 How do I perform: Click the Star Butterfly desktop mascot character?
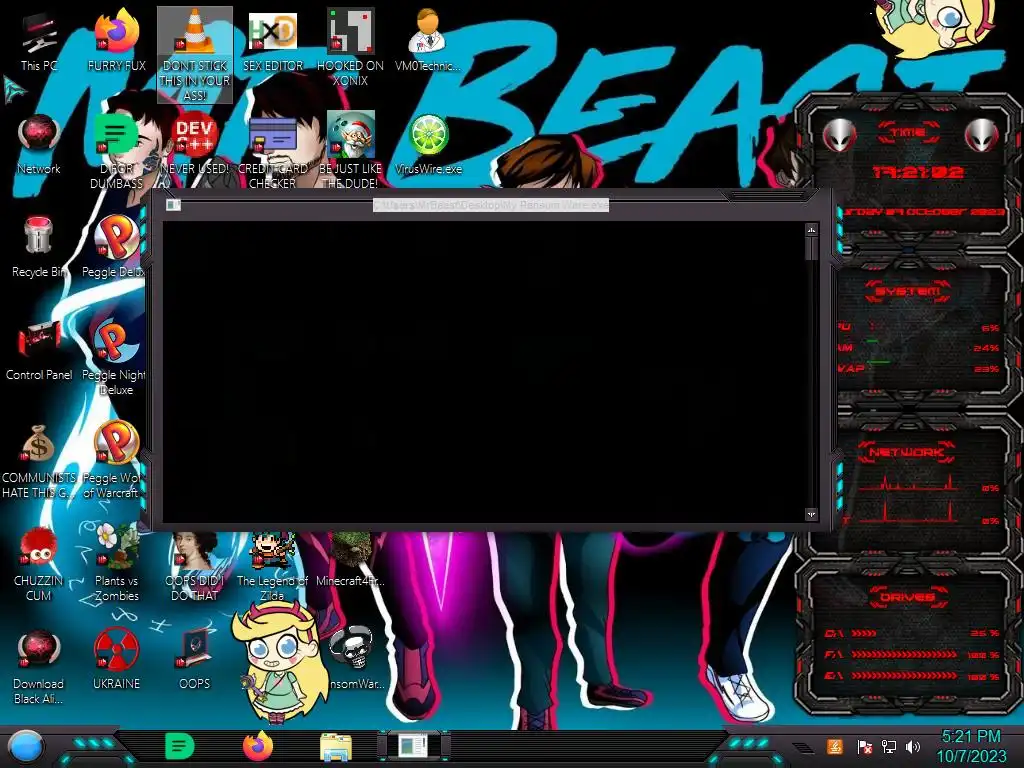click(280, 661)
